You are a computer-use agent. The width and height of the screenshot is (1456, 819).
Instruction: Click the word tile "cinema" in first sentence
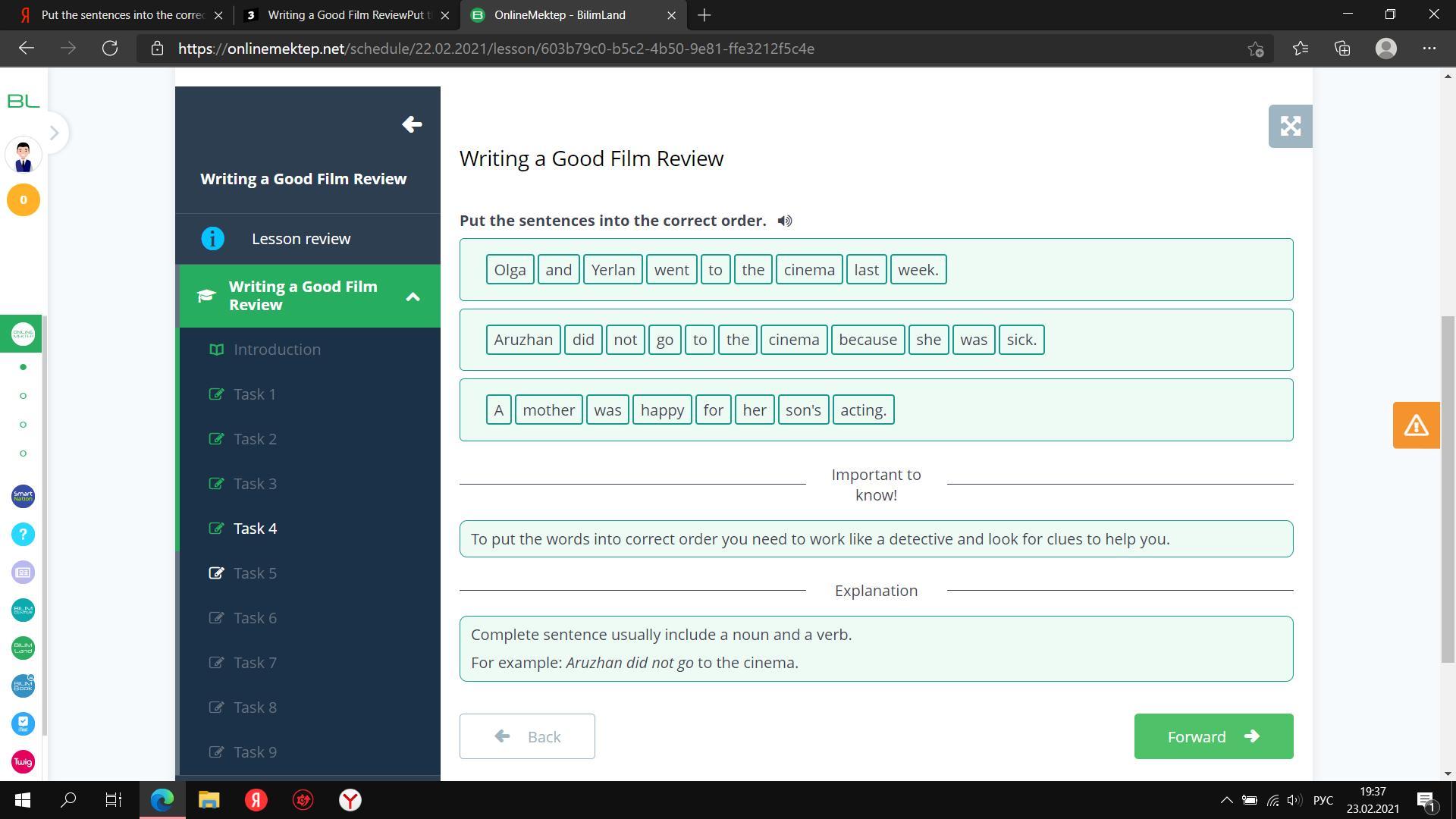[808, 270]
